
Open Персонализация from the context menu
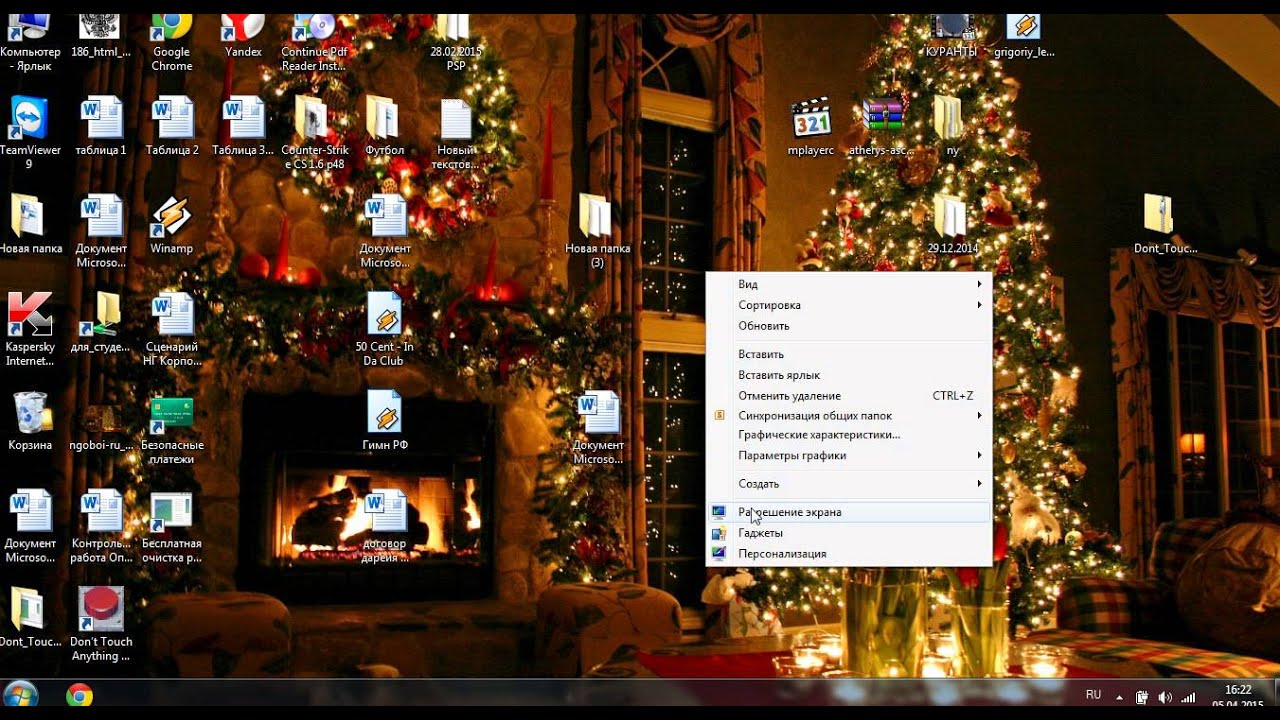tap(849, 554)
